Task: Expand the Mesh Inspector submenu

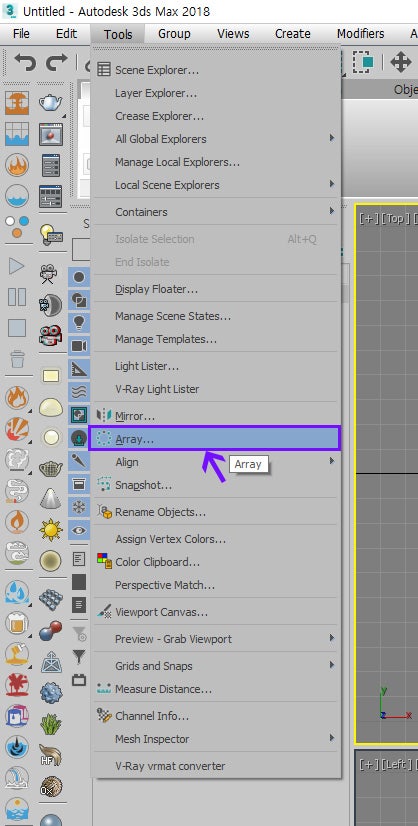Action: tap(216, 739)
